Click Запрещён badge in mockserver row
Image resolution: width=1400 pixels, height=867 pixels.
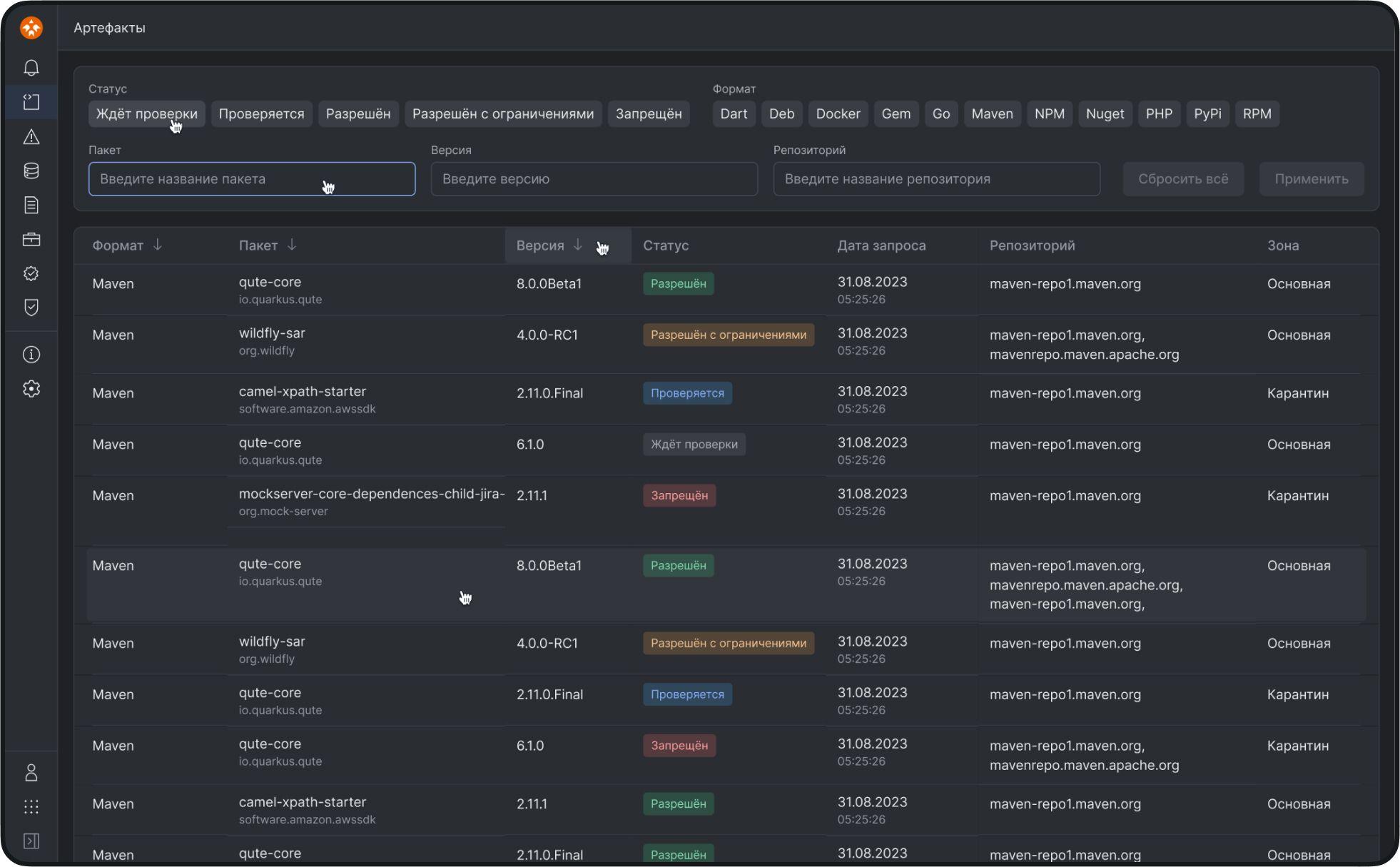[679, 496]
